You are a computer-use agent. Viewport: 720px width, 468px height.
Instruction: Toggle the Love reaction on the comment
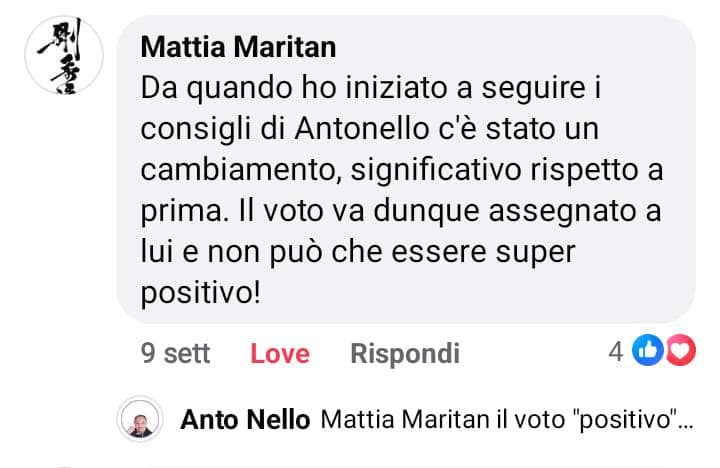point(280,353)
